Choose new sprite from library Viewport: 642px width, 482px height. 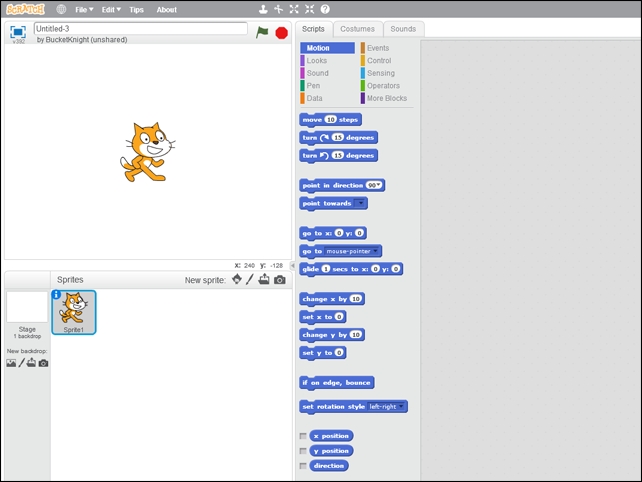coord(237,280)
